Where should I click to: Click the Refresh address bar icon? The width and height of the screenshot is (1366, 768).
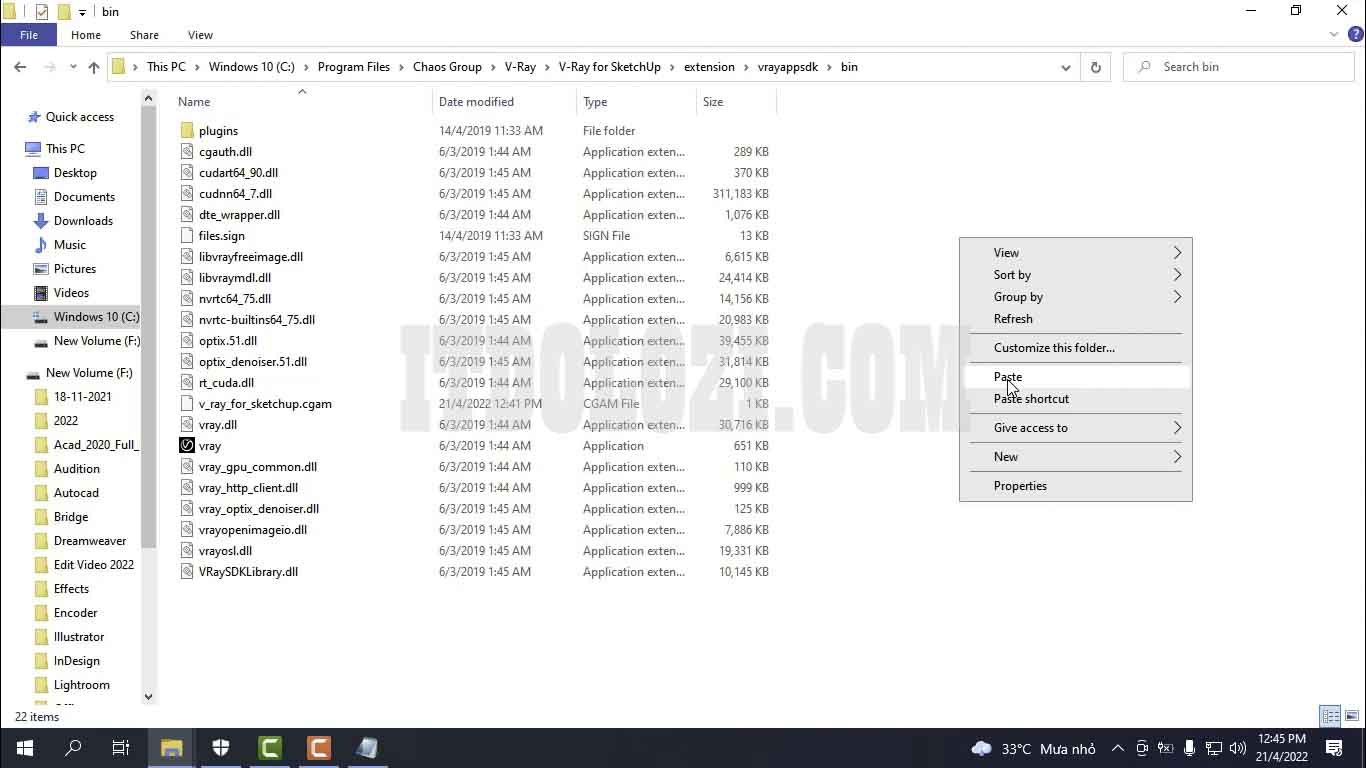click(1096, 67)
